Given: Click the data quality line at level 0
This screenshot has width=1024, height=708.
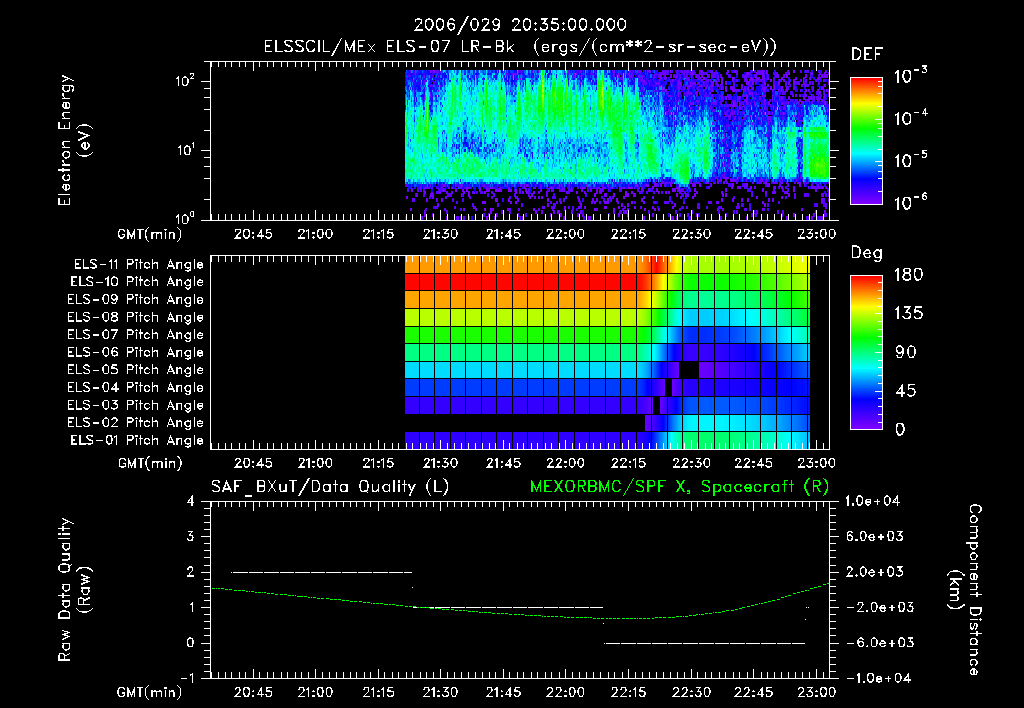Looking at the screenshot, I should [x=705, y=643].
